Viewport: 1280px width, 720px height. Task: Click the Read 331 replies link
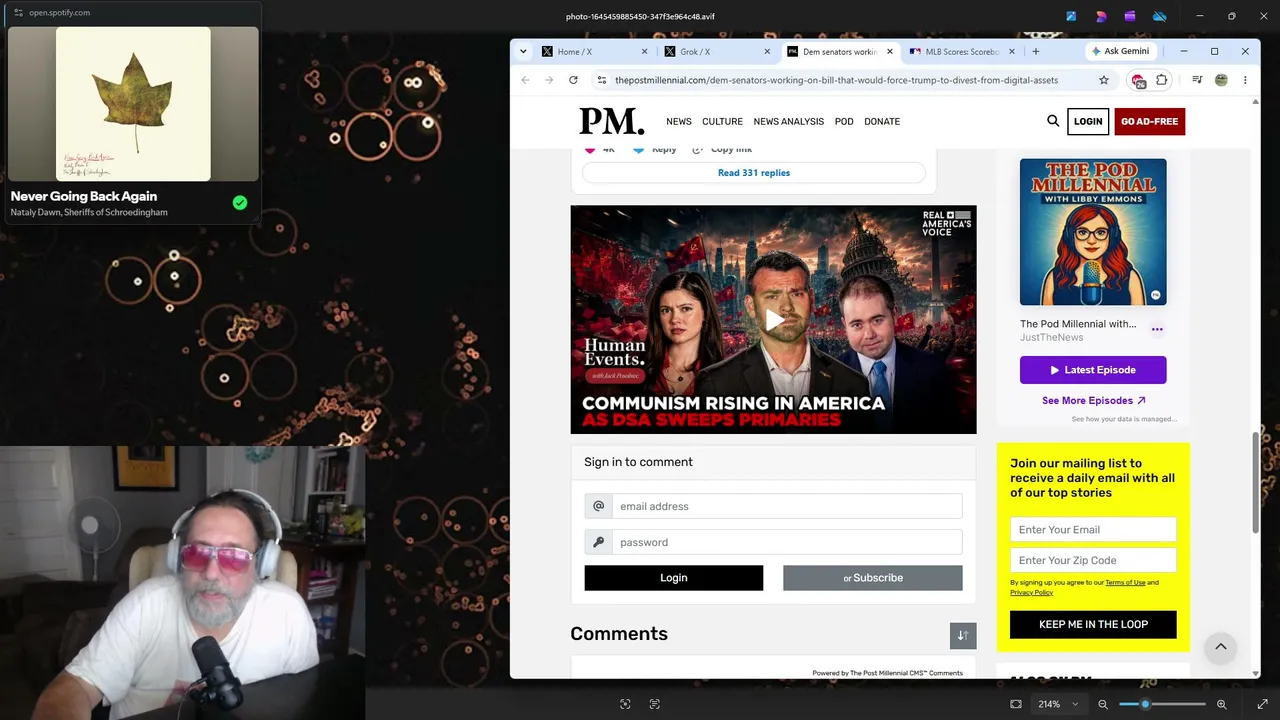pyautogui.click(x=754, y=173)
